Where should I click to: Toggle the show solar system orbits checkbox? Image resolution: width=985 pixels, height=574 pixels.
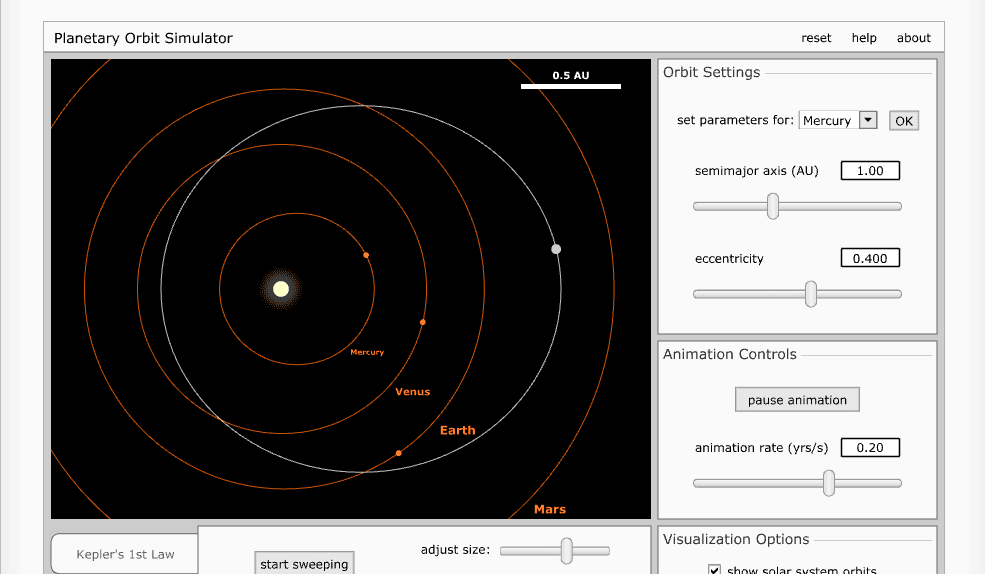[714, 569]
